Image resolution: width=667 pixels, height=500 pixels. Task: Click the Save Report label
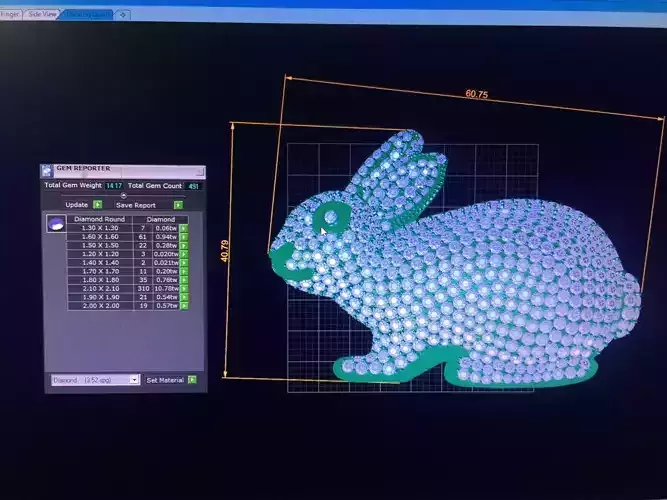(136, 205)
